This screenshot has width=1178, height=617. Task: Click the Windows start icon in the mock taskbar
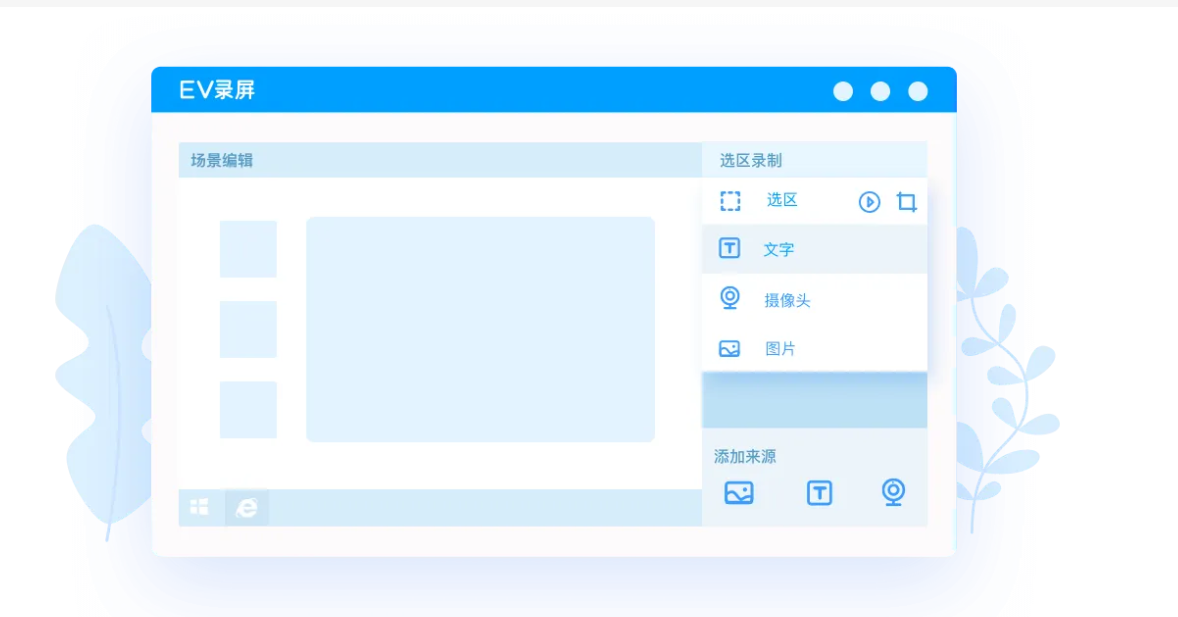199,507
